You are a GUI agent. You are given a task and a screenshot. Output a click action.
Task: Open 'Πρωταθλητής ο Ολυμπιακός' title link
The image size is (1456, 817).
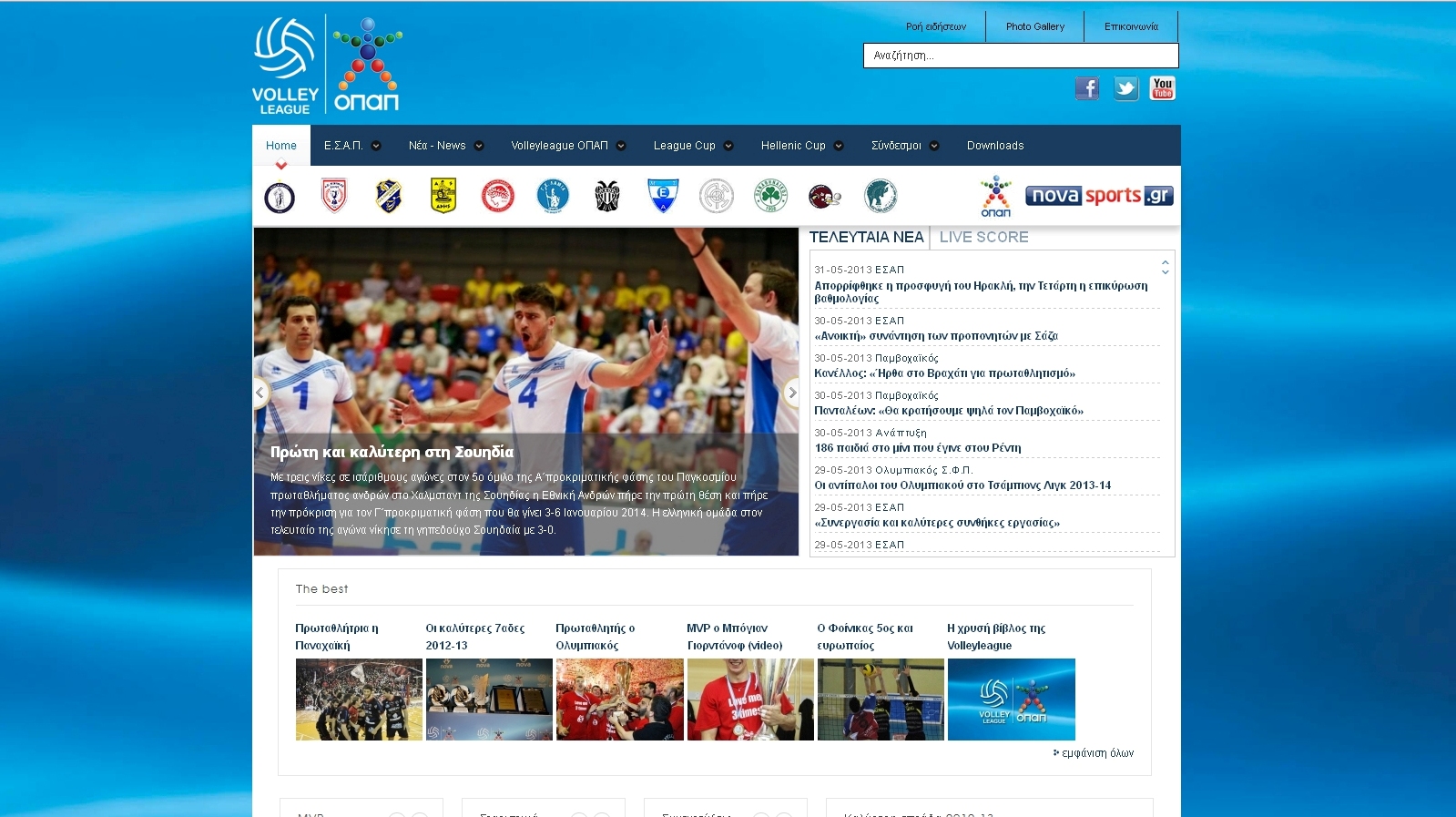[x=596, y=637]
